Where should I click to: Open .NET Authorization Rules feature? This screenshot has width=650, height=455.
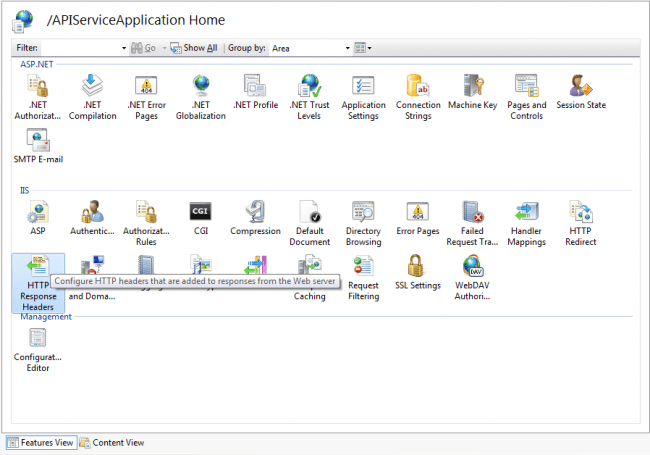[38, 97]
